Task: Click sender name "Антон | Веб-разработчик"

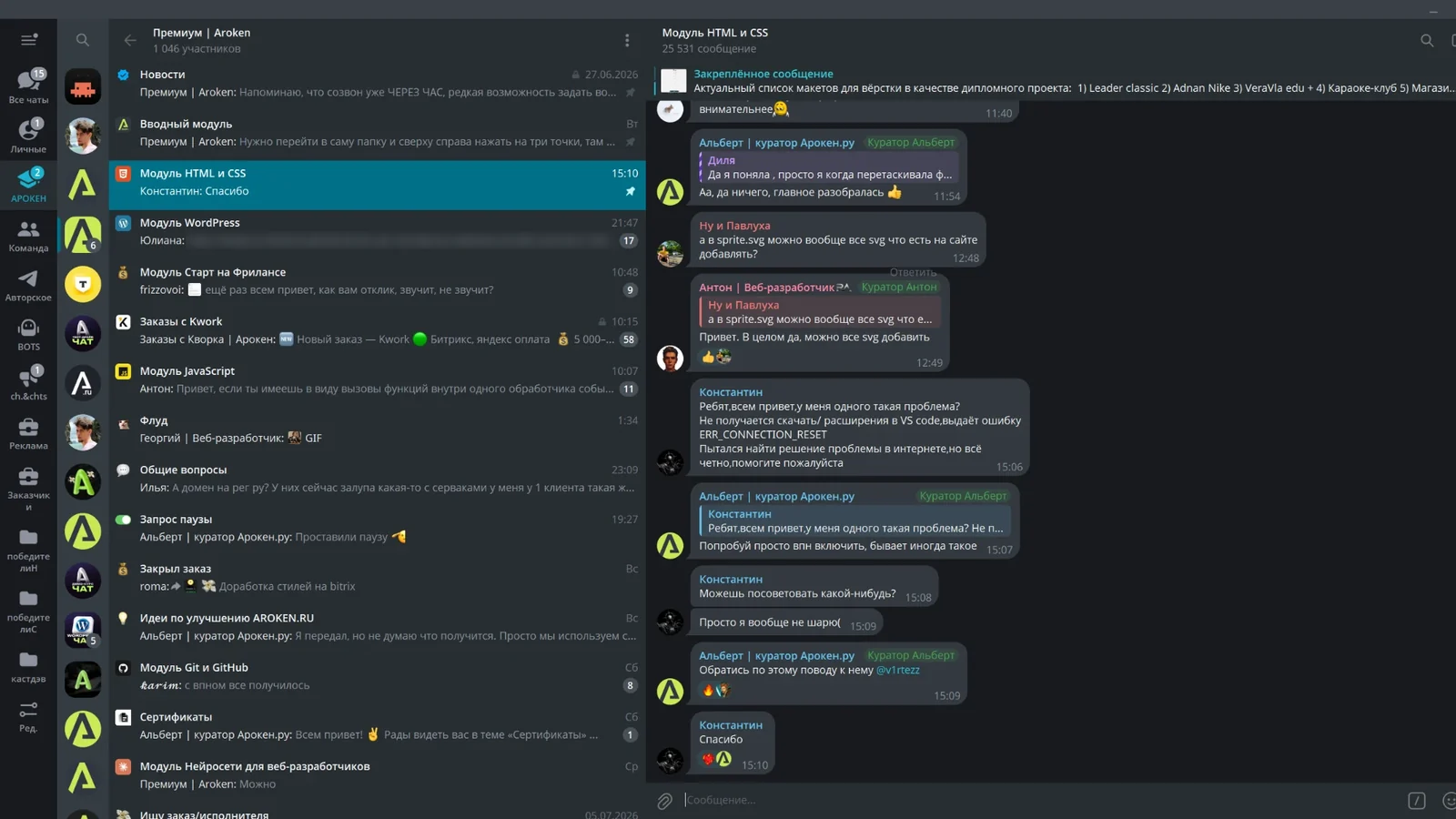Action: [765, 288]
